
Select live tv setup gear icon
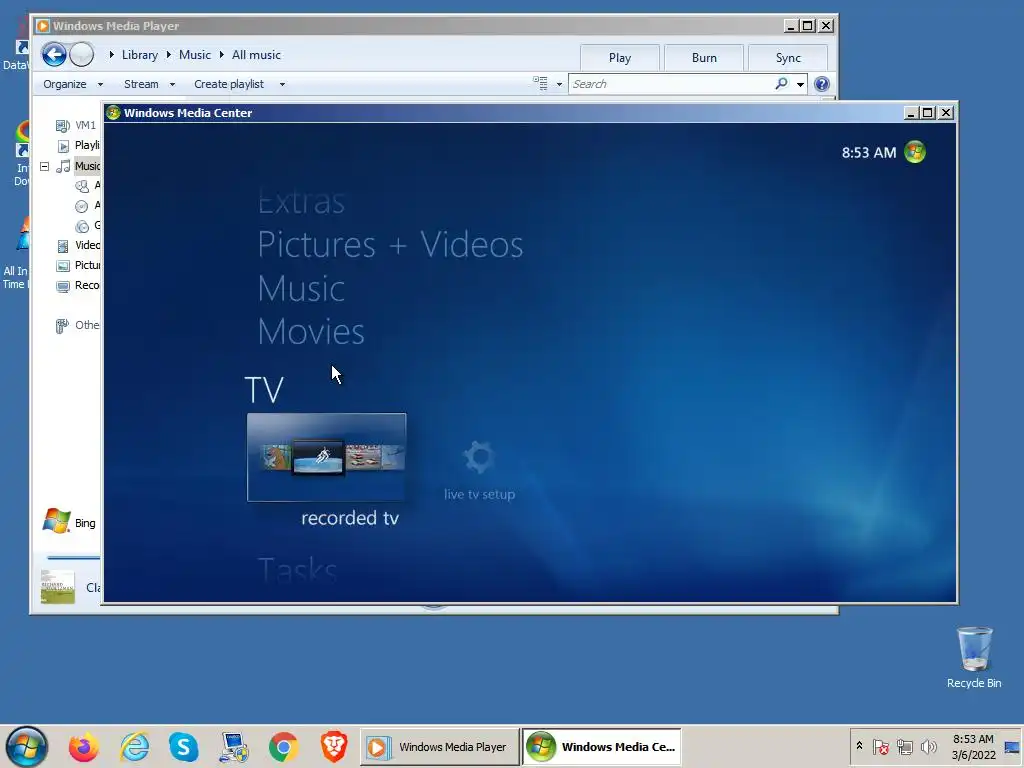click(x=479, y=457)
